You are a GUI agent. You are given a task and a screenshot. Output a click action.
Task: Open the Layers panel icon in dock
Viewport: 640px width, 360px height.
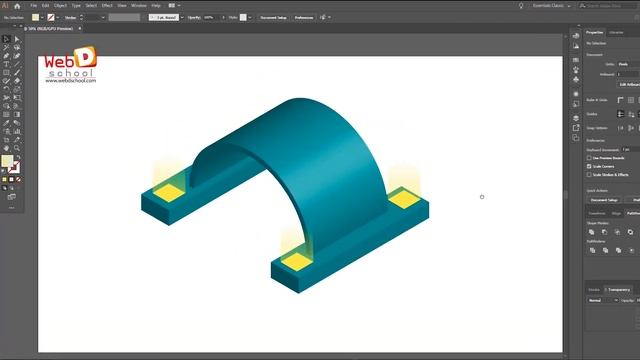[576, 118]
